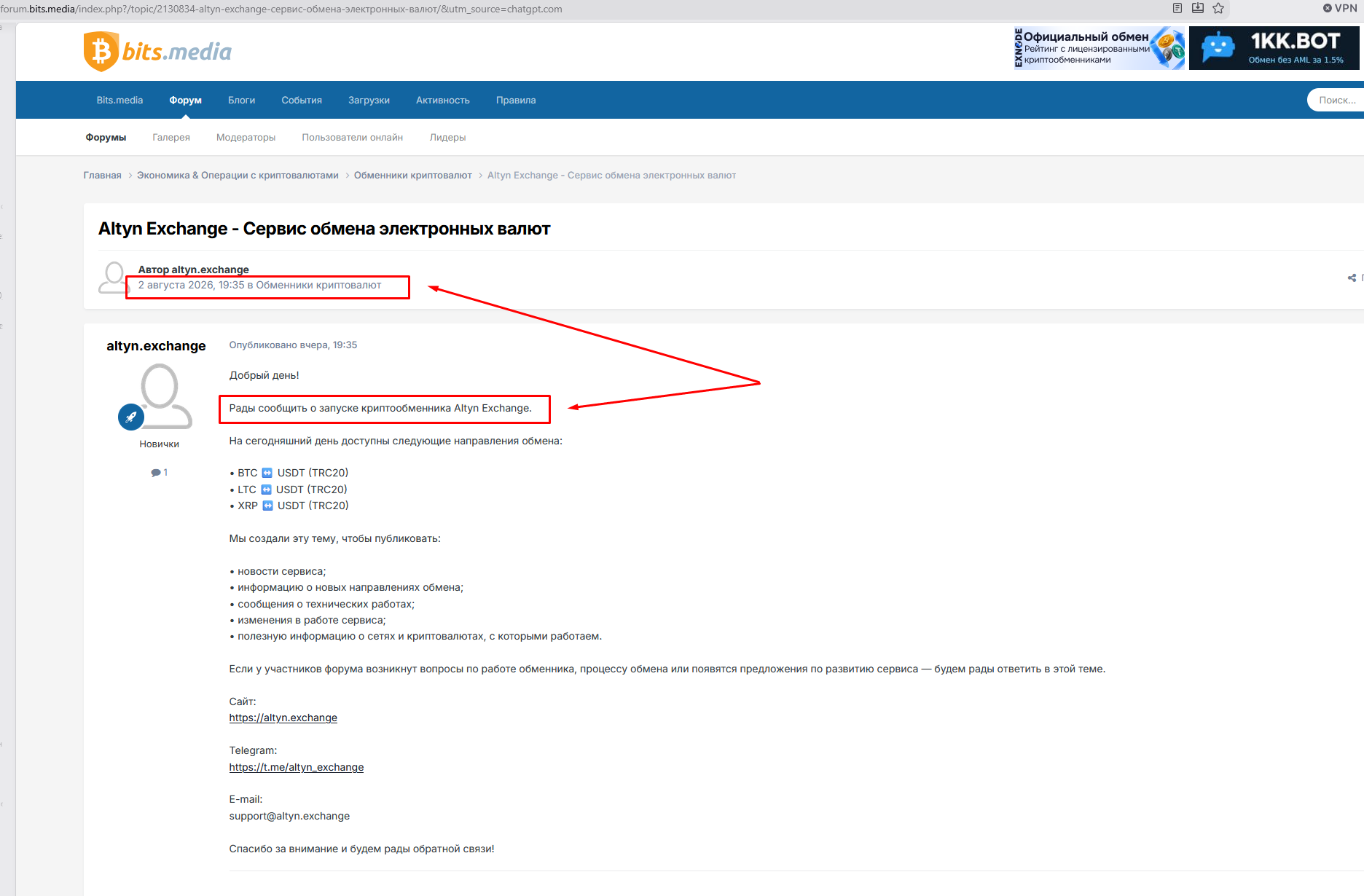Open Экономика & Операции с криптовалютами breadcrumb

click(x=238, y=176)
